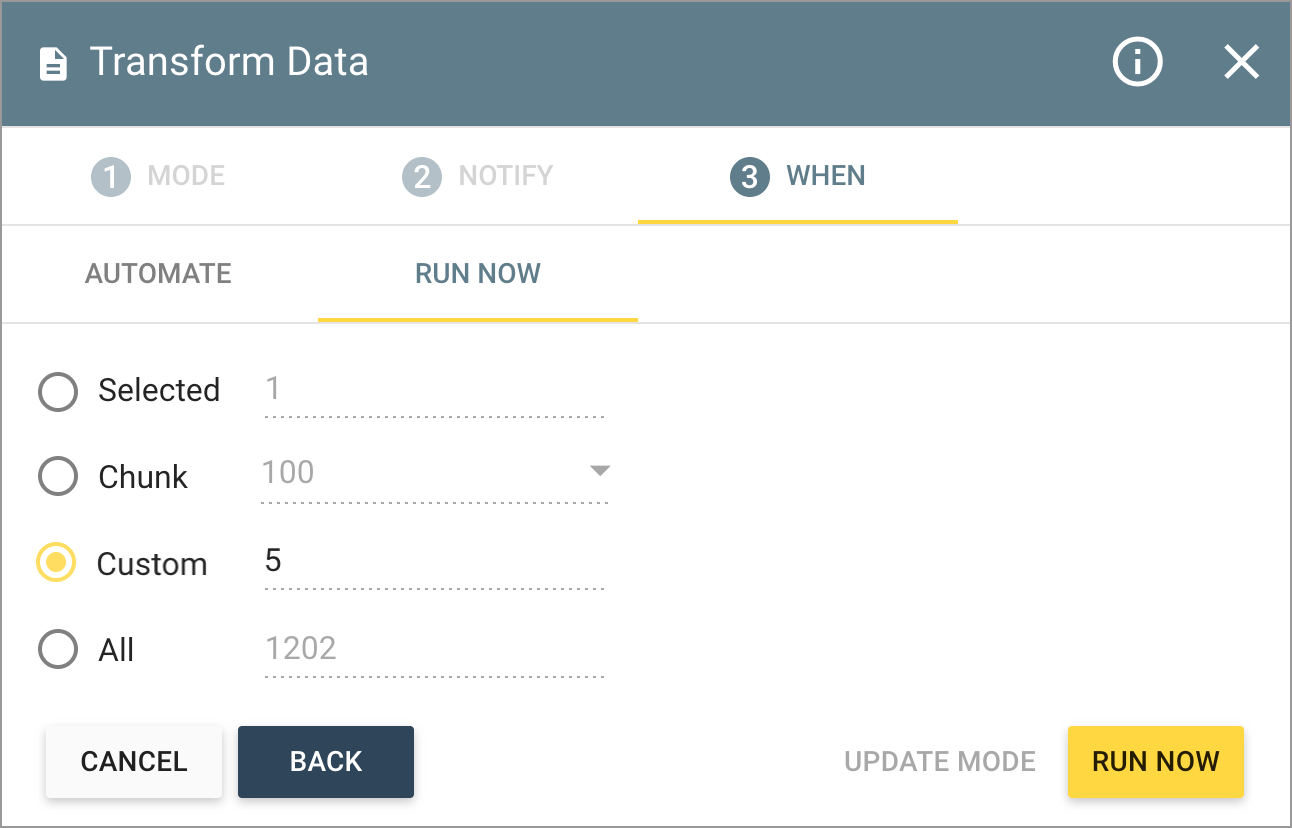The width and height of the screenshot is (1292, 828).
Task: Click the step 1 MODE circle icon
Action: pyautogui.click(x=110, y=176)
